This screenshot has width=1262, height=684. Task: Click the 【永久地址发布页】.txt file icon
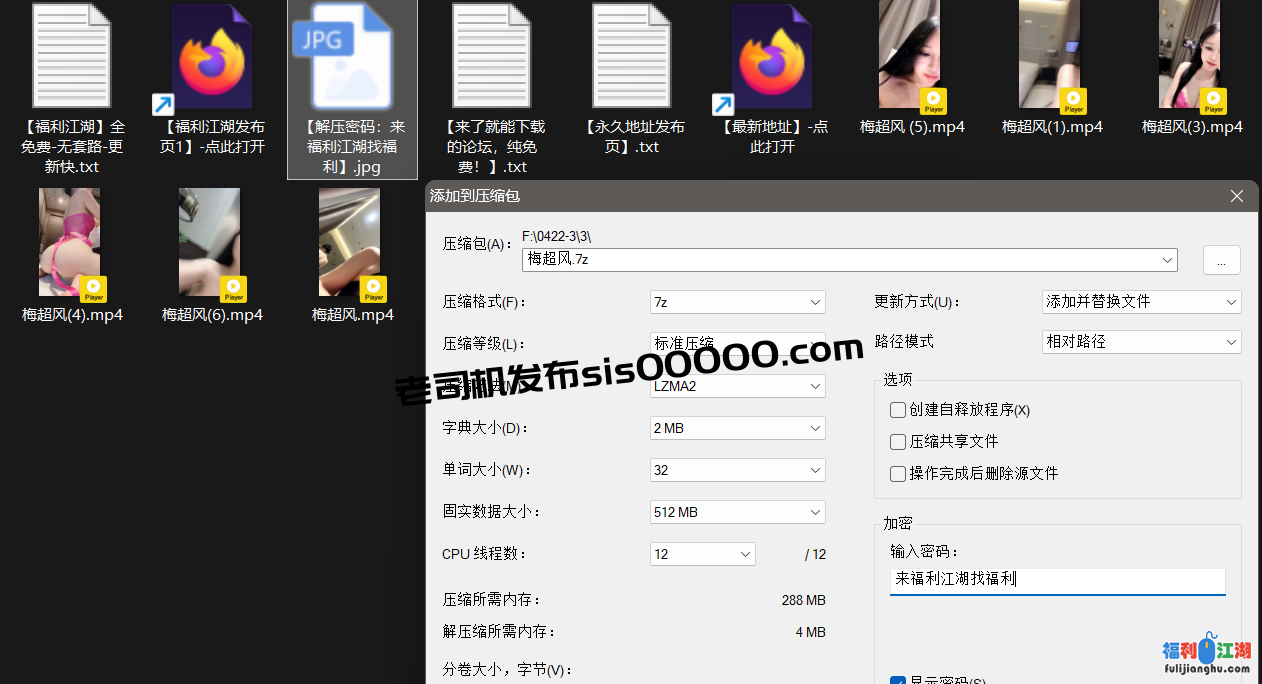coord(632,55)
